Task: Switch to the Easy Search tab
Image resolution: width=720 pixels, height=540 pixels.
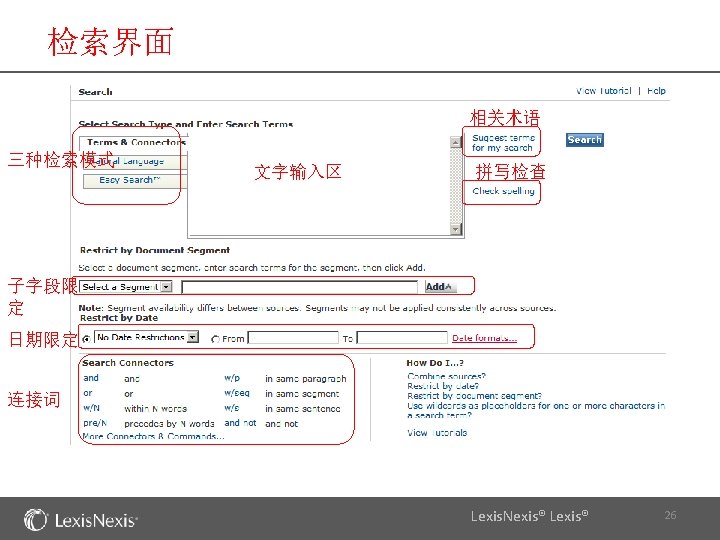Action: tap(135, 180)
